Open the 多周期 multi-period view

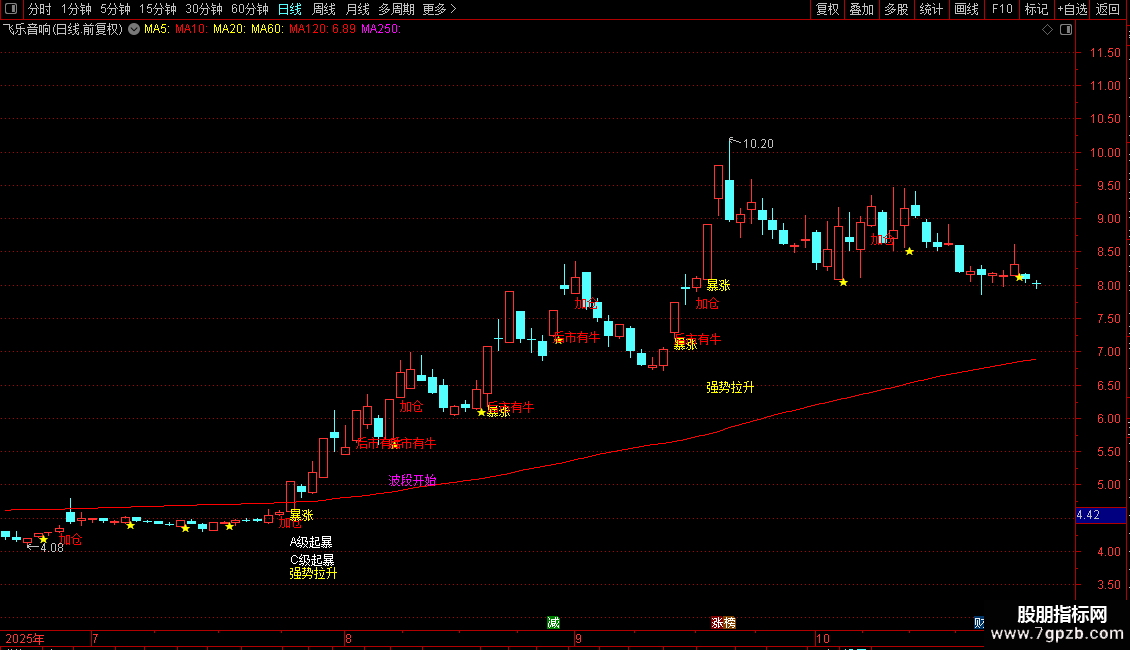396,9
